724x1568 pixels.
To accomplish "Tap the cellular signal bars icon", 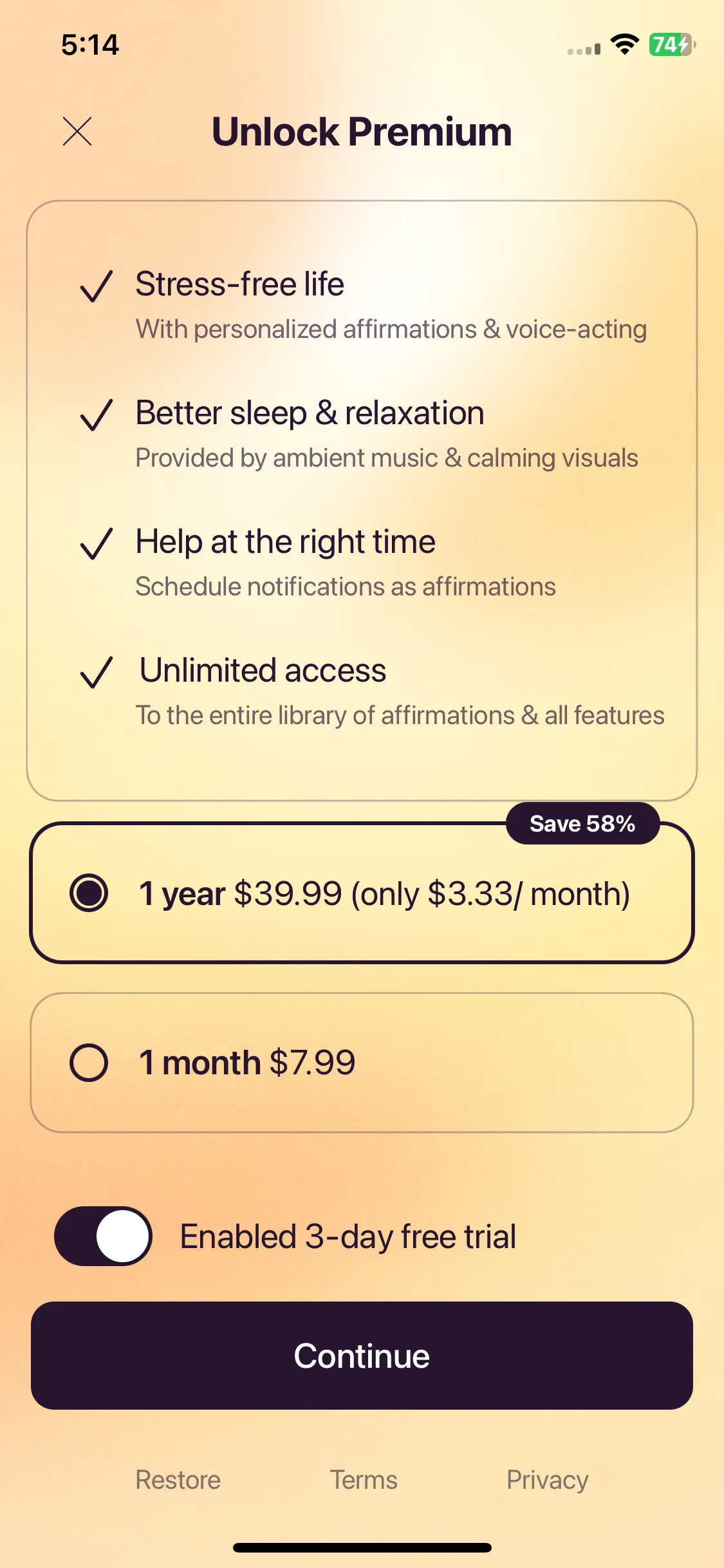I will [x=584, y=49].
